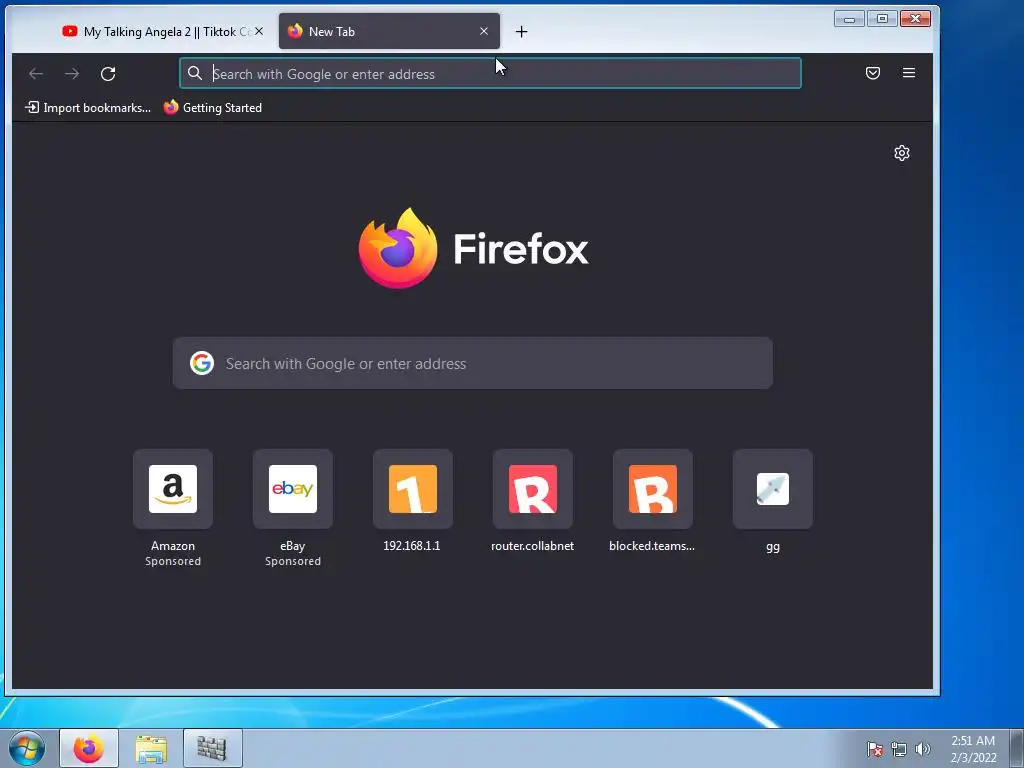Screen dimensions: 1024x768
Task: Open the Windows Start orb
Action: (27, 748)
